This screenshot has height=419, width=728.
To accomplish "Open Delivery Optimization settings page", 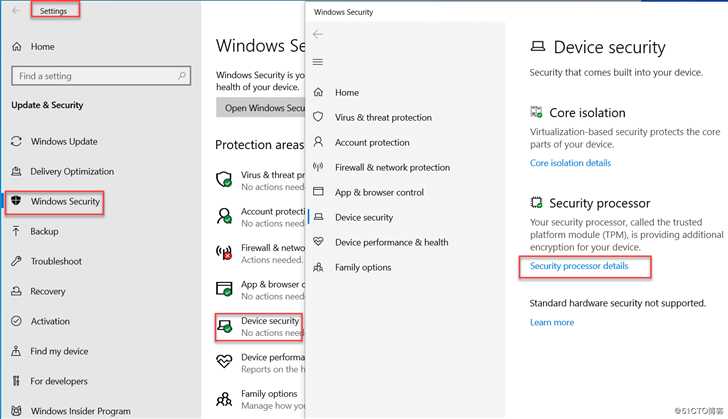I will (72, 171).
